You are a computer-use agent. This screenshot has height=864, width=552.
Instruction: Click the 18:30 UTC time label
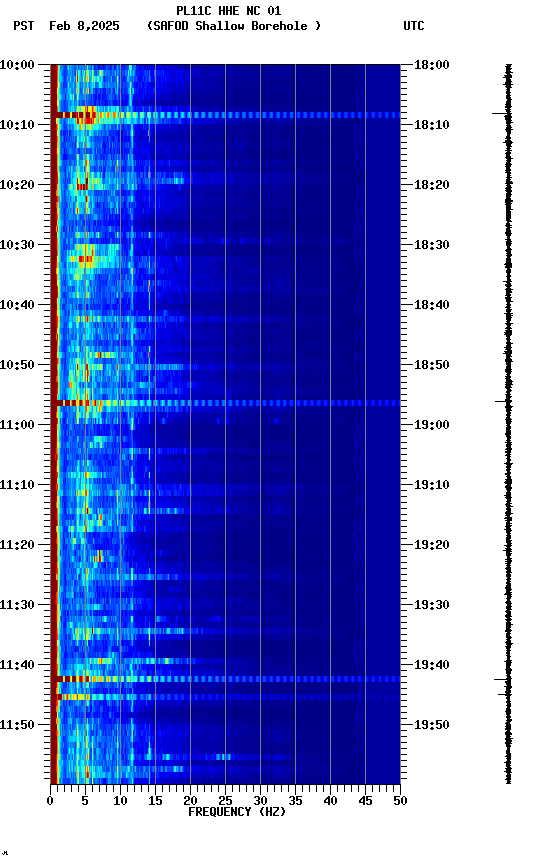click(x=432, y=245)
